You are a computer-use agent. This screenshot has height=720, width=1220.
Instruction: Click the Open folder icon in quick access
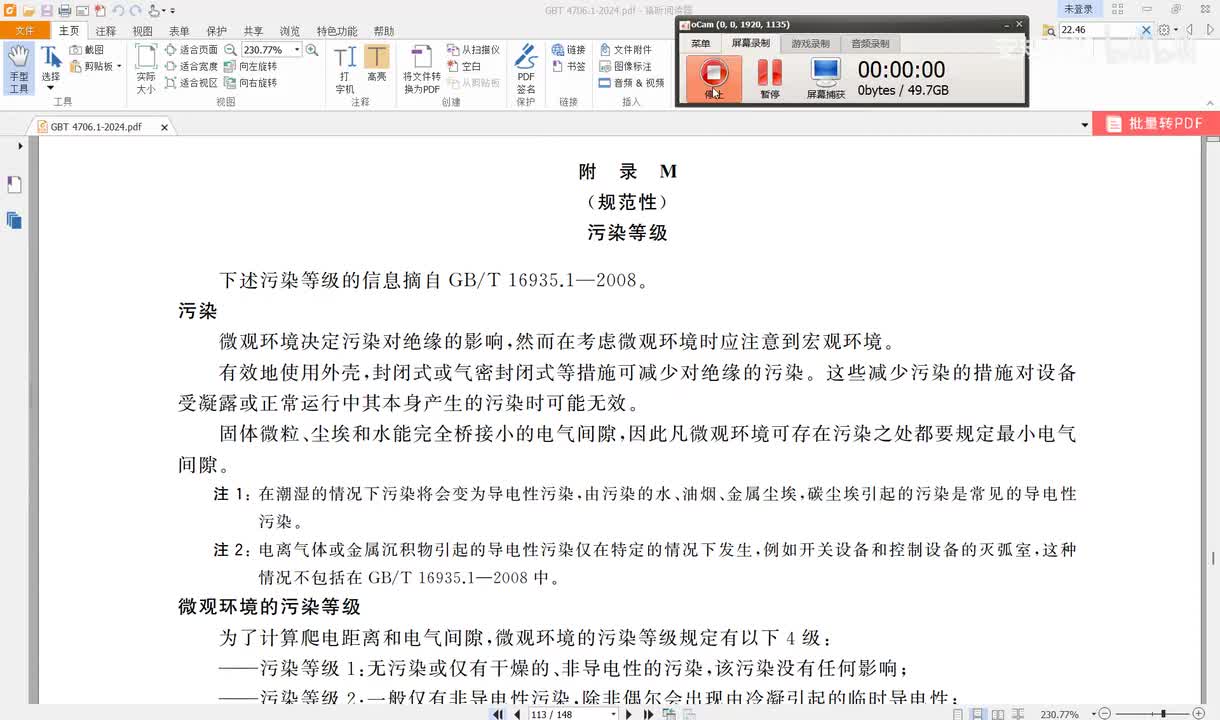pyautogui.click(x=29, y=10)
